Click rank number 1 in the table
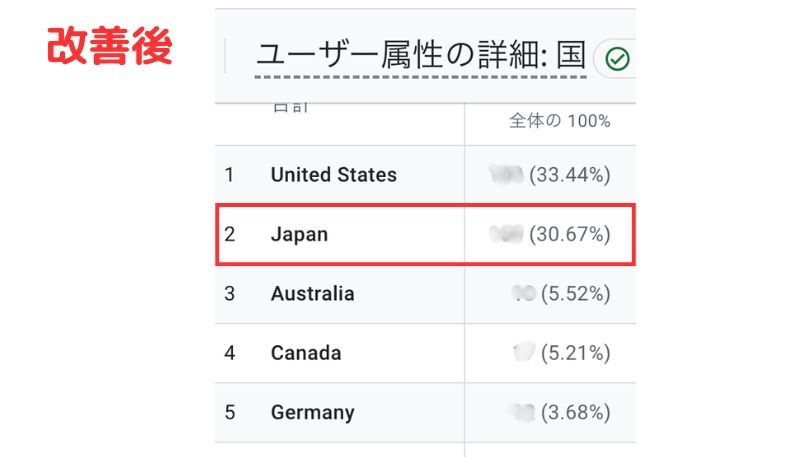 (x=229, y=175)
